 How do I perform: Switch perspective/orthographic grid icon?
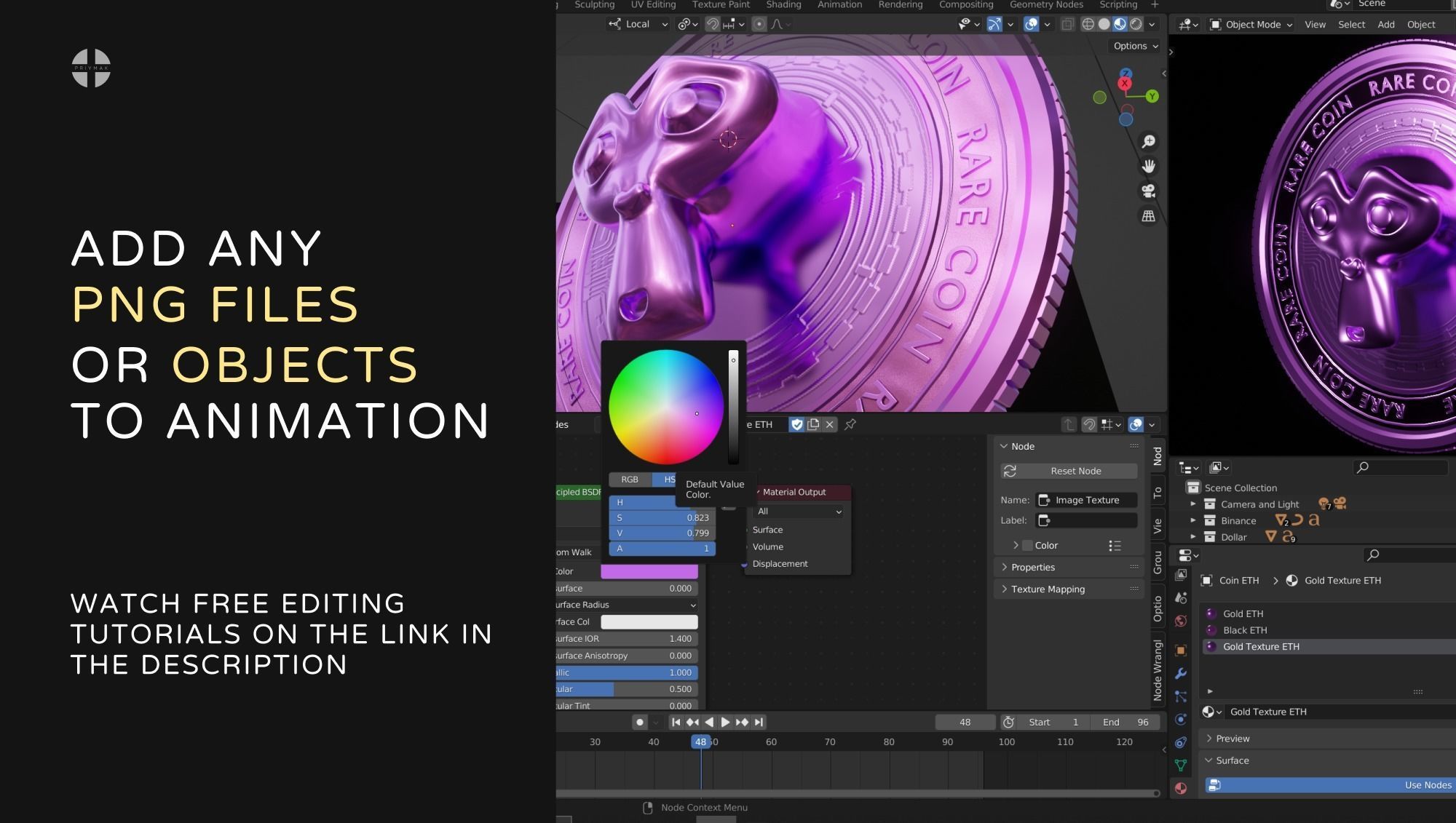click(1148, 216)
